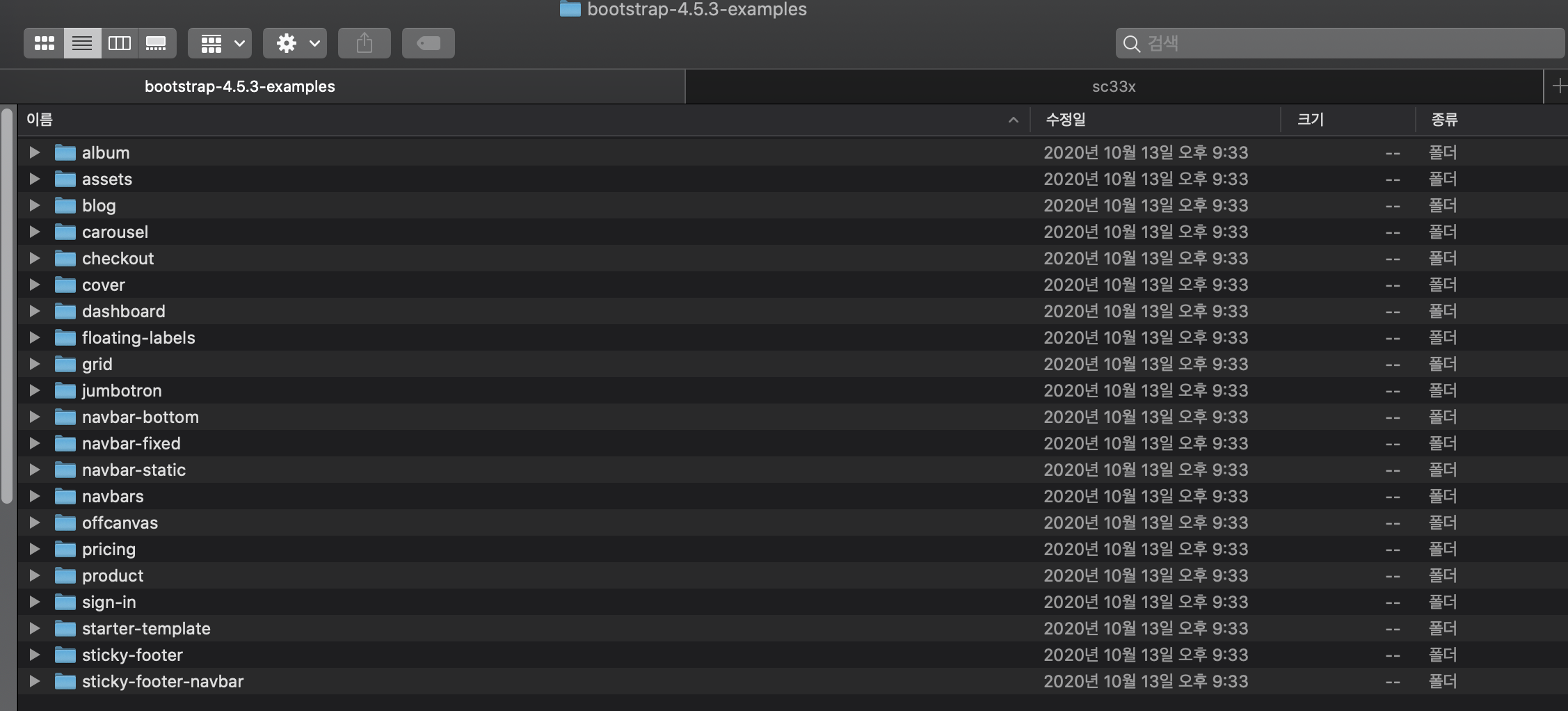Click the navbar-static folder icon
This screenshot has height=711, width=1568.
(x=65, y=470)
